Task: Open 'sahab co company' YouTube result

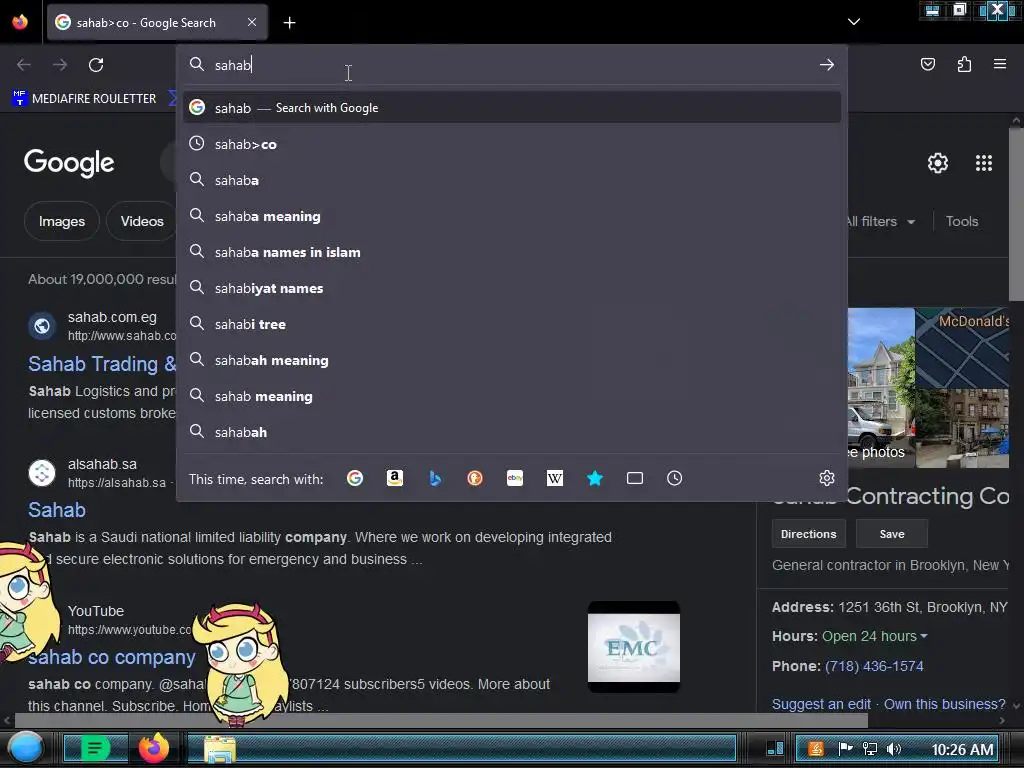Action: click(x=112, y=658)
